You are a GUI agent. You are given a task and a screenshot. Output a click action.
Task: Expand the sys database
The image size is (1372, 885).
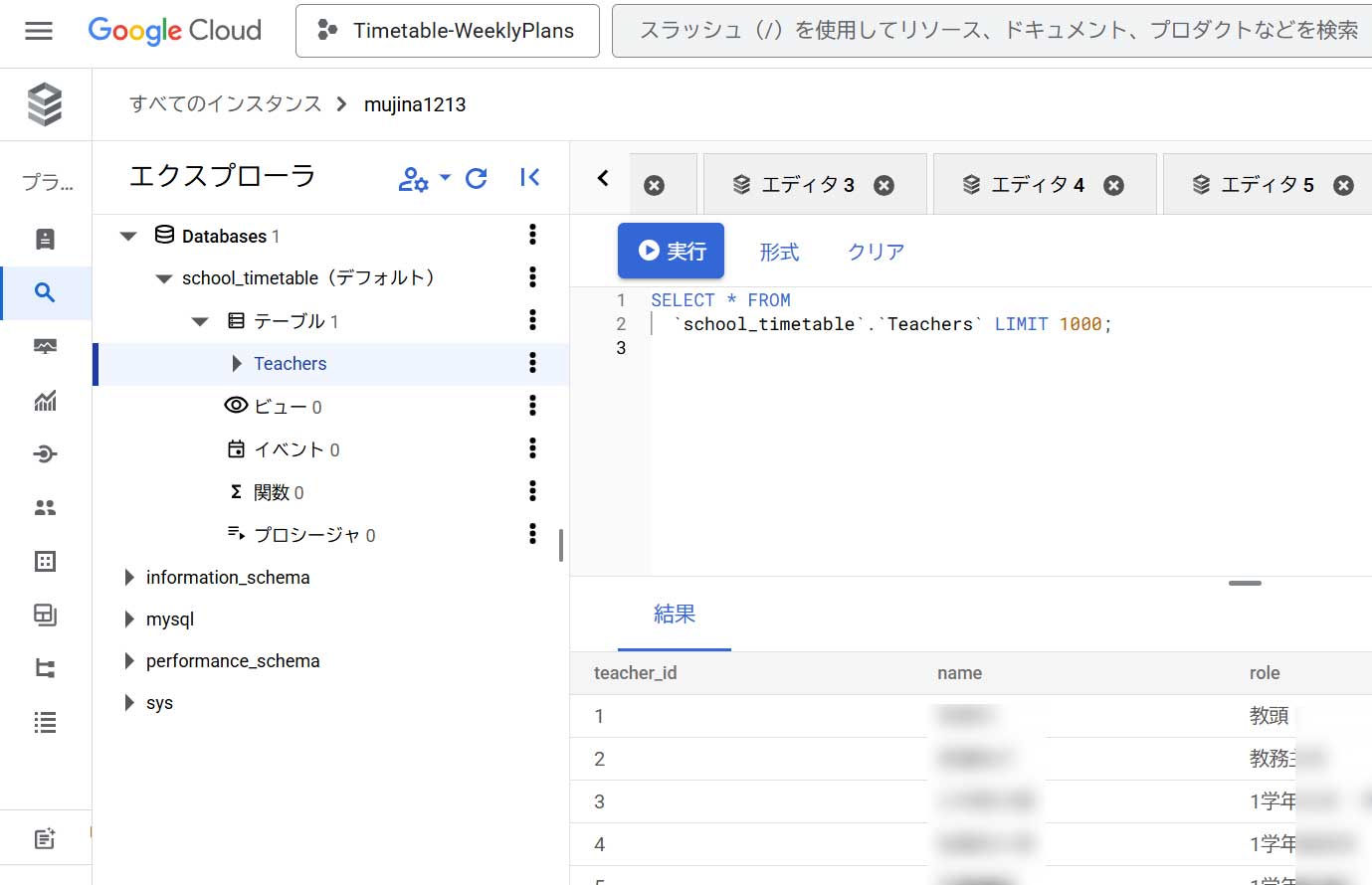[x=129, y=703]
